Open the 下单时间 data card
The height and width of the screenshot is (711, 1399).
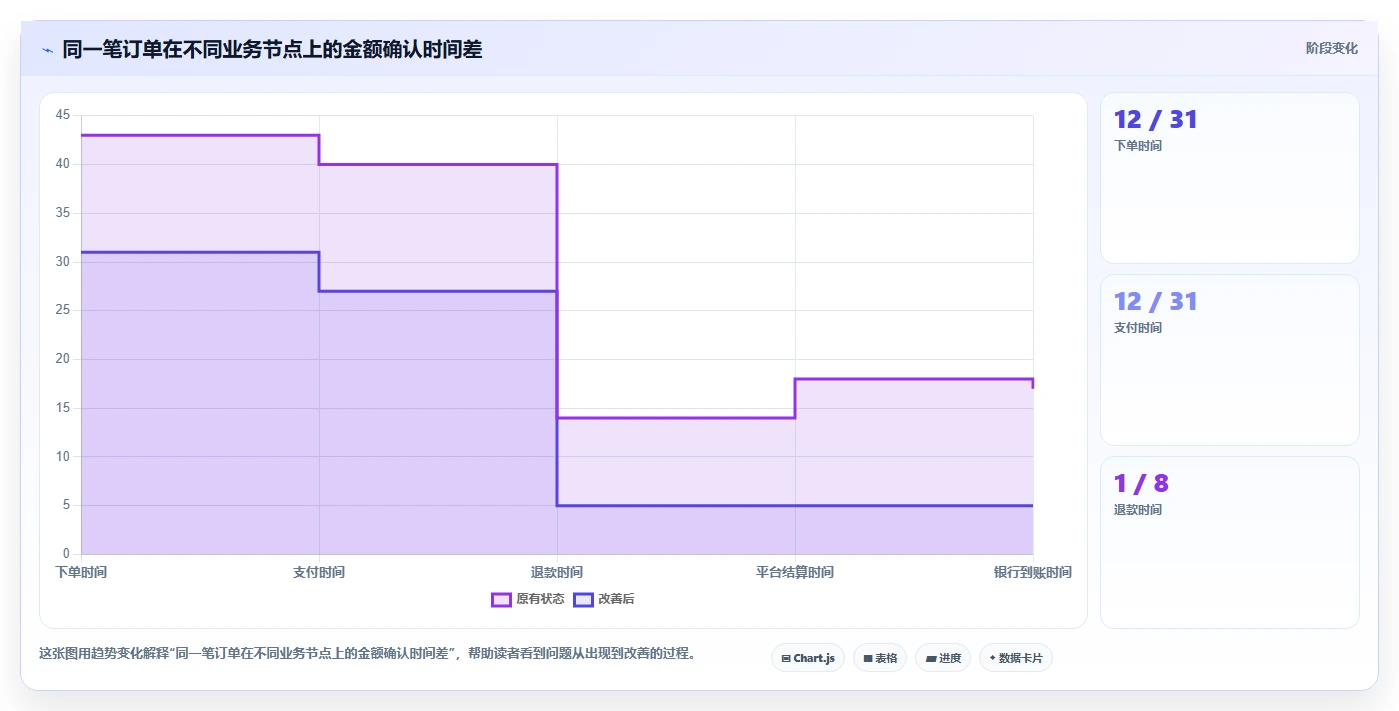pos(1229,178)
